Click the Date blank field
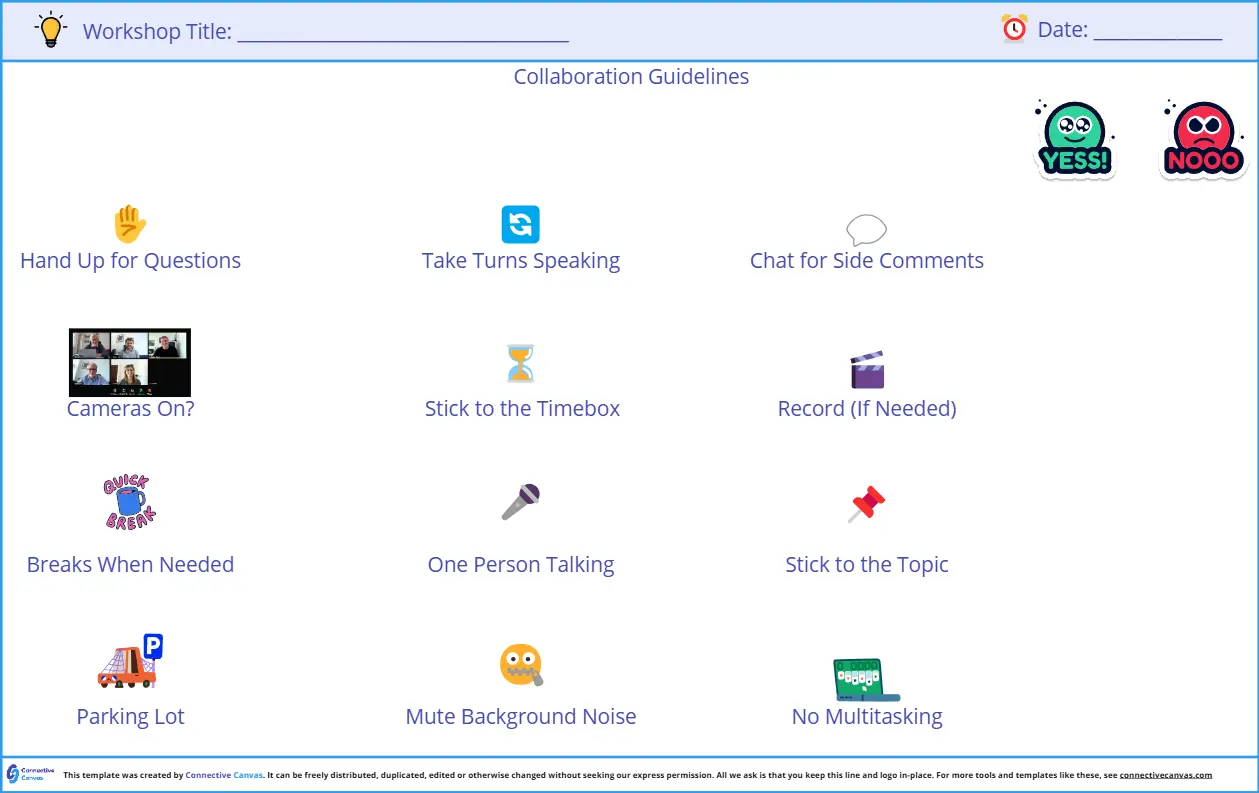The width and height of the screenshot is (1259, 793). click(1157, 31)
